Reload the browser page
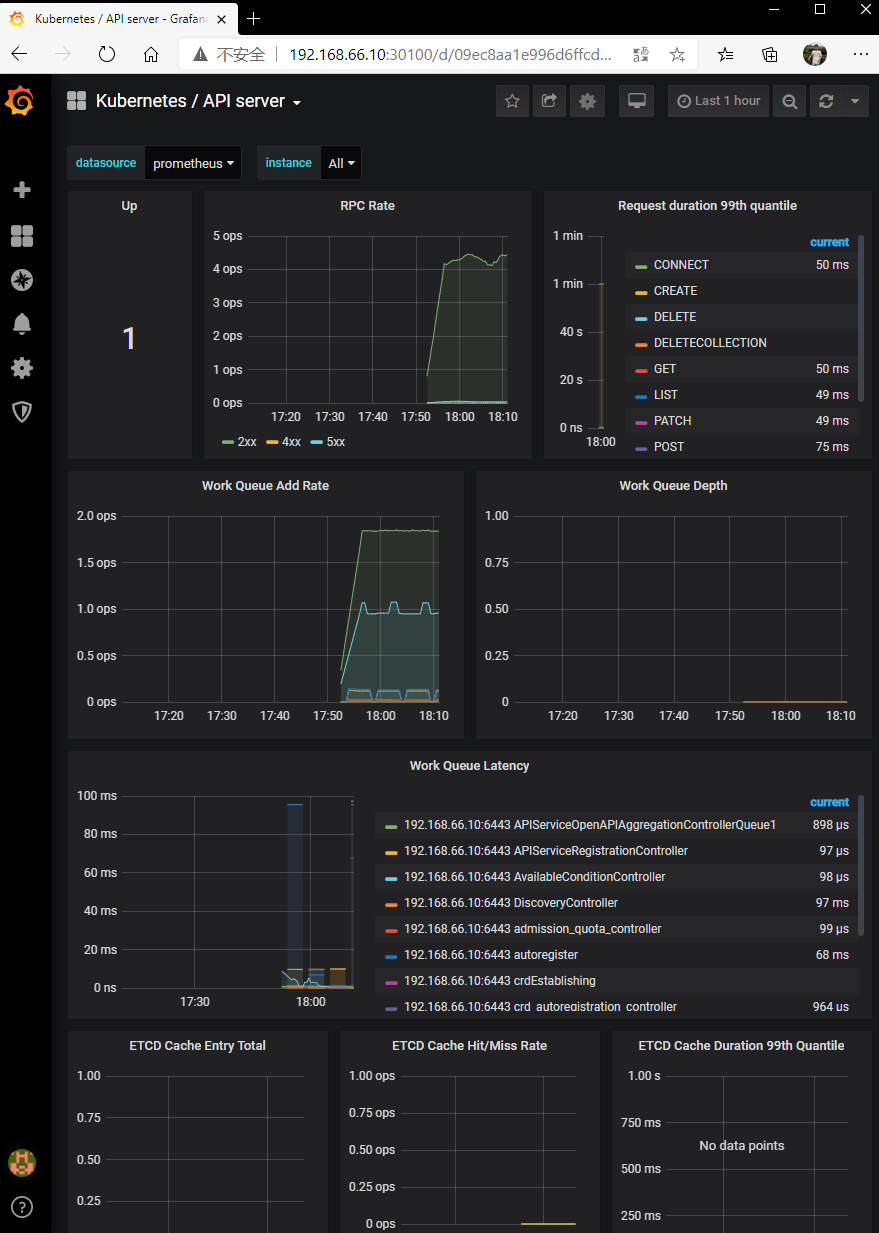Viewport: 879px width, 1233px height. click(x=107, y=54)
